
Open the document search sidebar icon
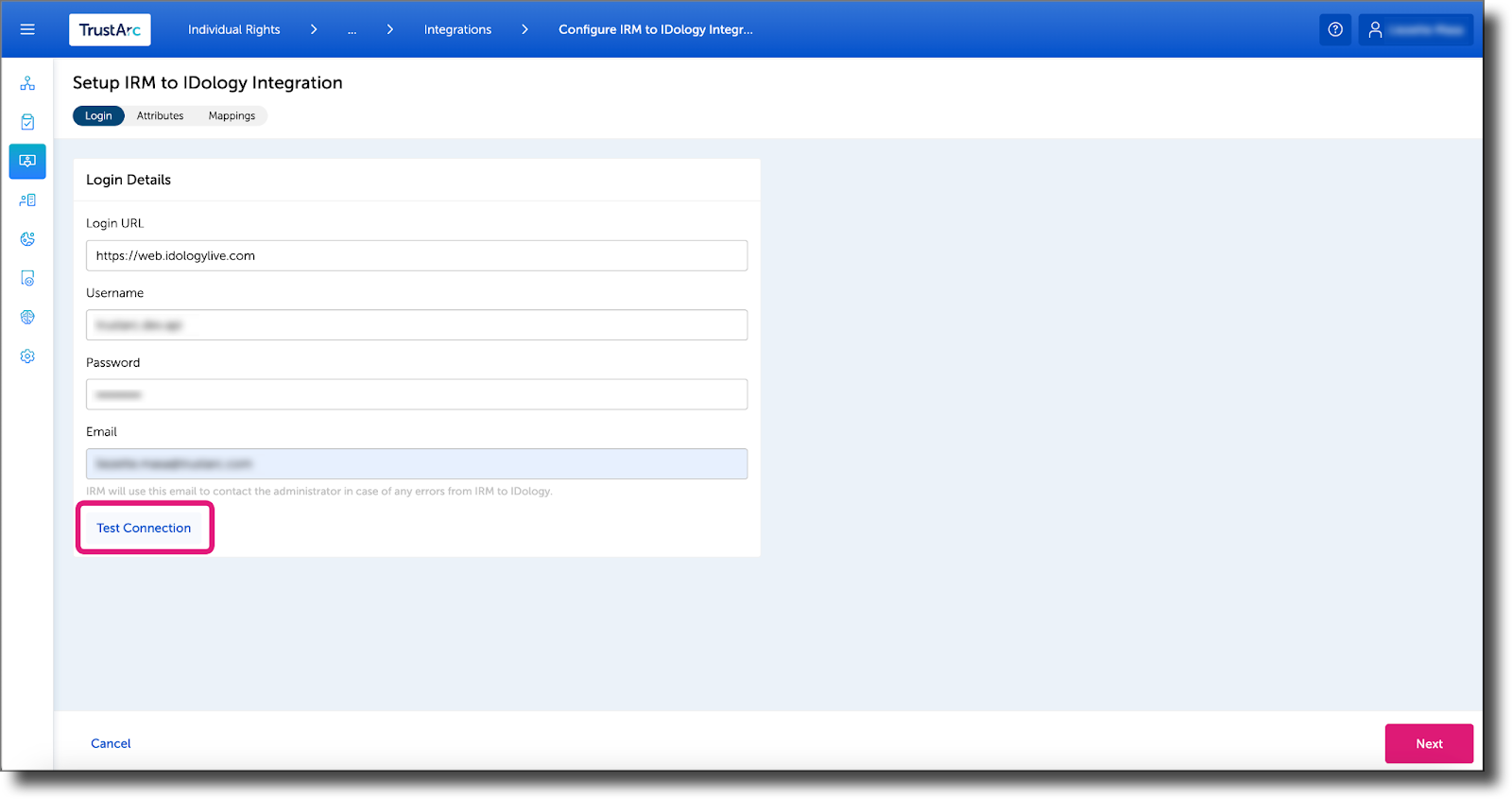point(27,278)
